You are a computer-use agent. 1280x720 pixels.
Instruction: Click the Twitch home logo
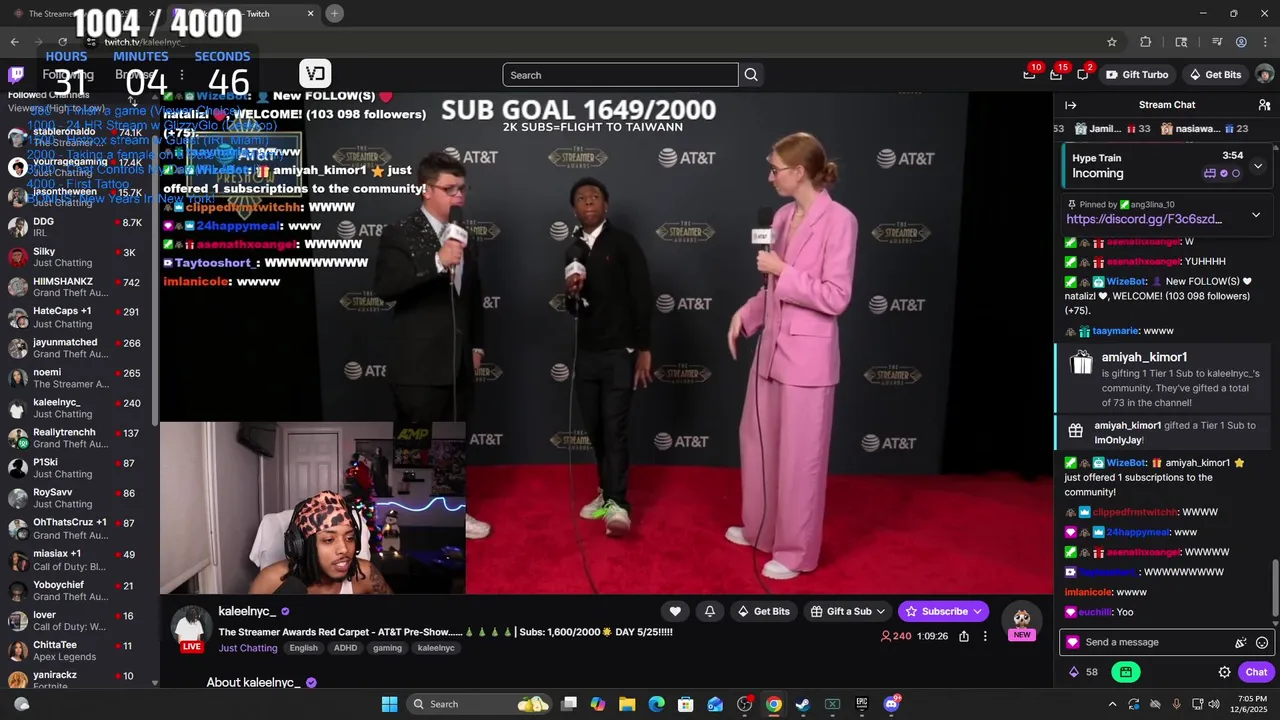click(16, 75)
